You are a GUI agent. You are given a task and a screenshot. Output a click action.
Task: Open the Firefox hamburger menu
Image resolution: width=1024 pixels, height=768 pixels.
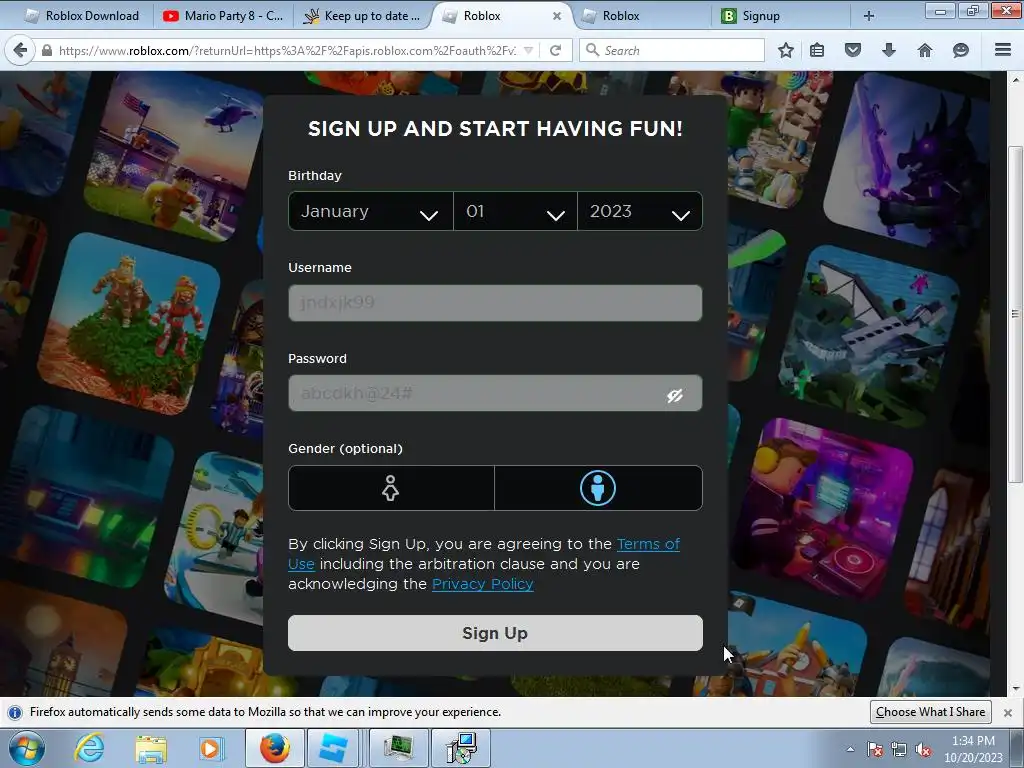coord(1003,50)
